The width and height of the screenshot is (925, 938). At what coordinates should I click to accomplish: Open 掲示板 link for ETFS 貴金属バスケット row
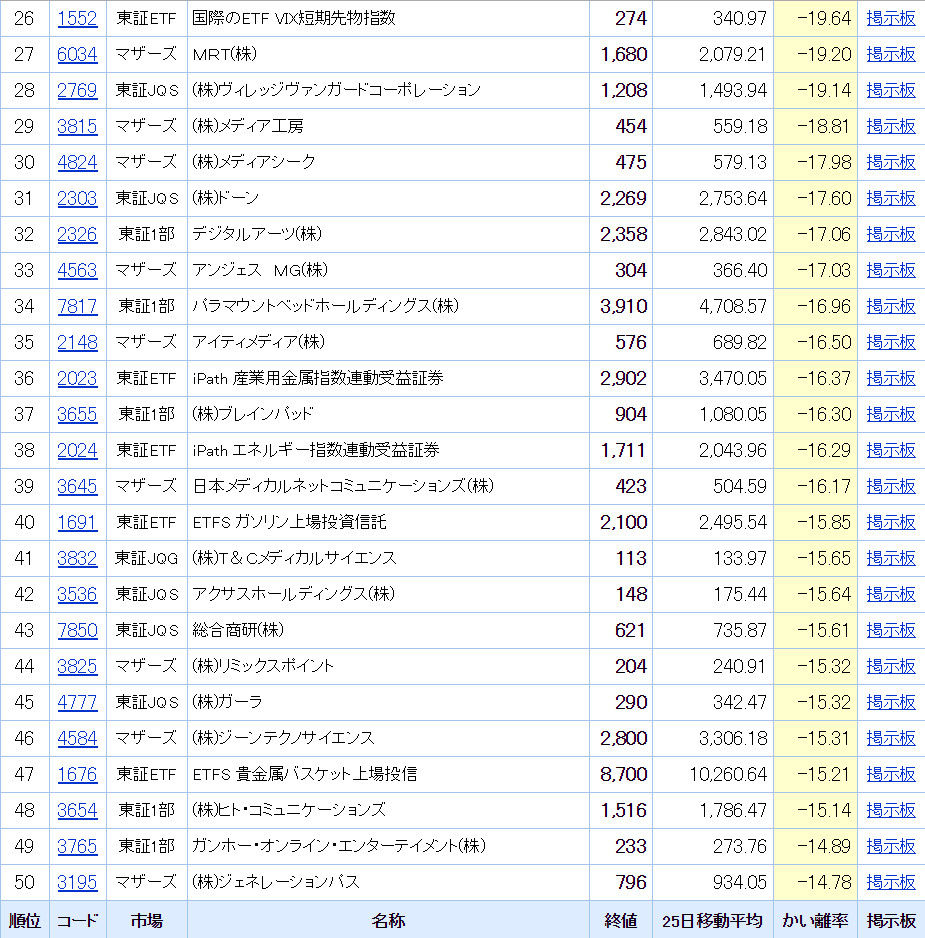(891, 774)
